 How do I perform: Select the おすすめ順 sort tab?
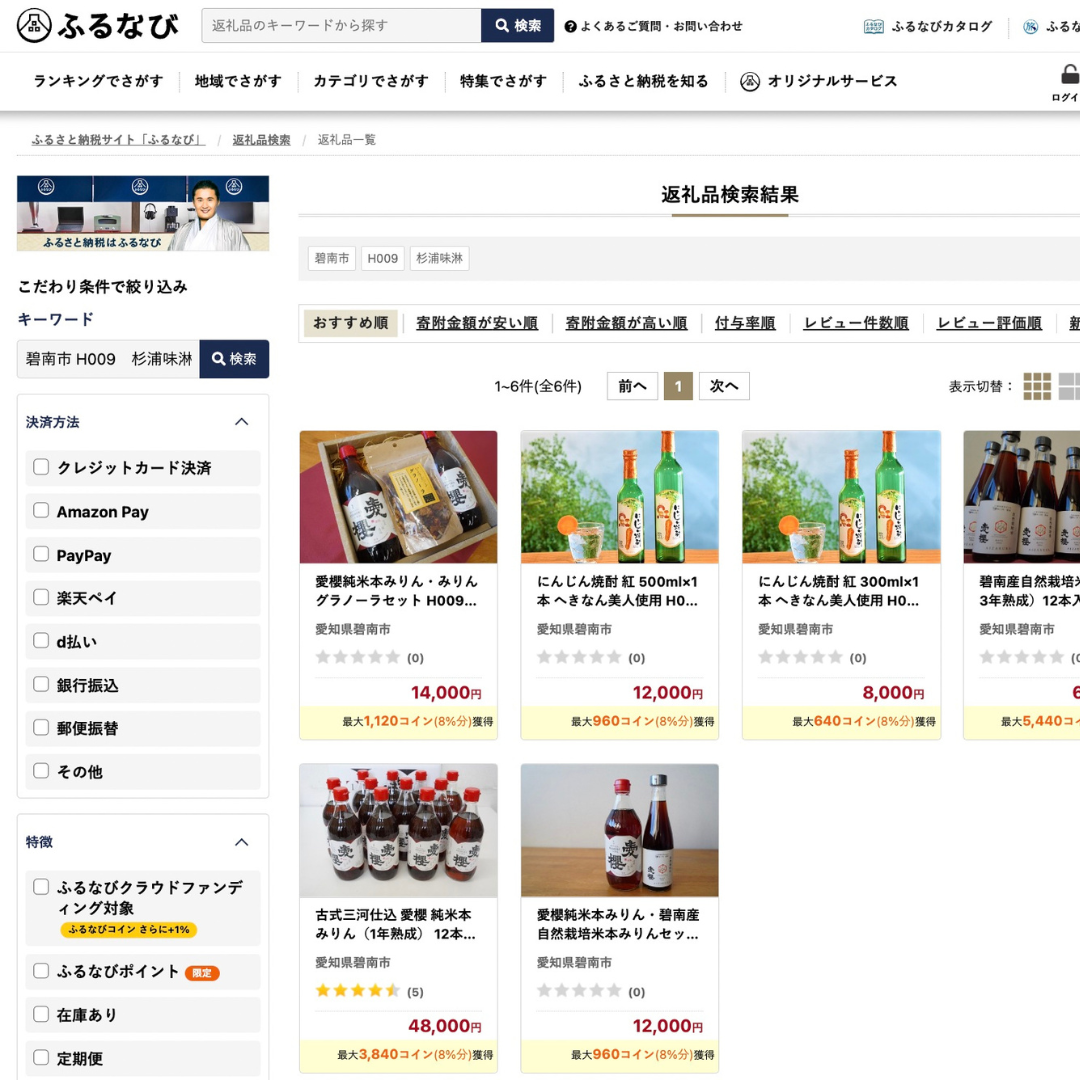351,323
